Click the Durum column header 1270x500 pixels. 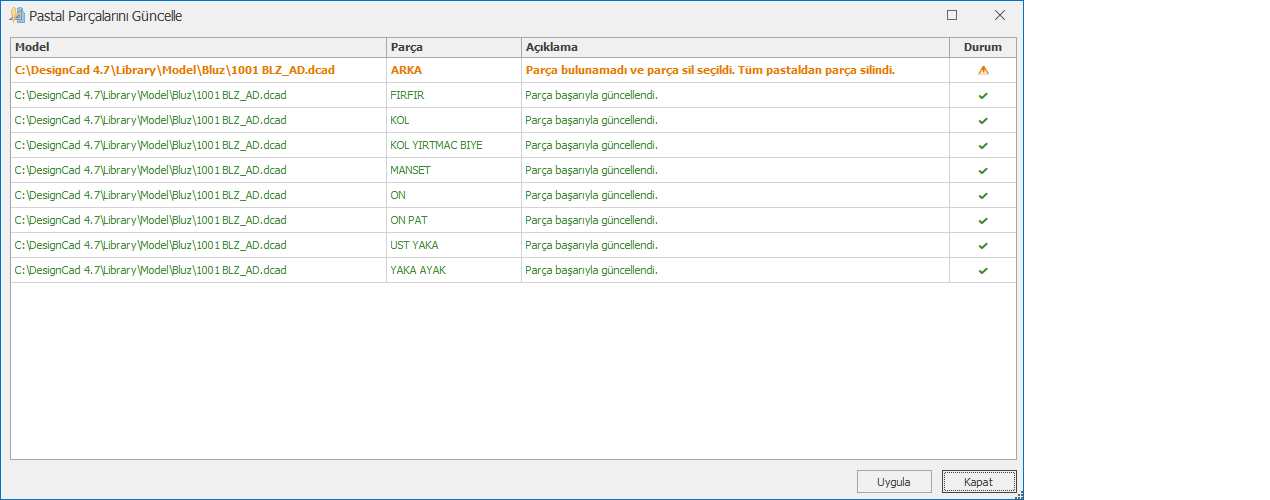coord(982,47)
